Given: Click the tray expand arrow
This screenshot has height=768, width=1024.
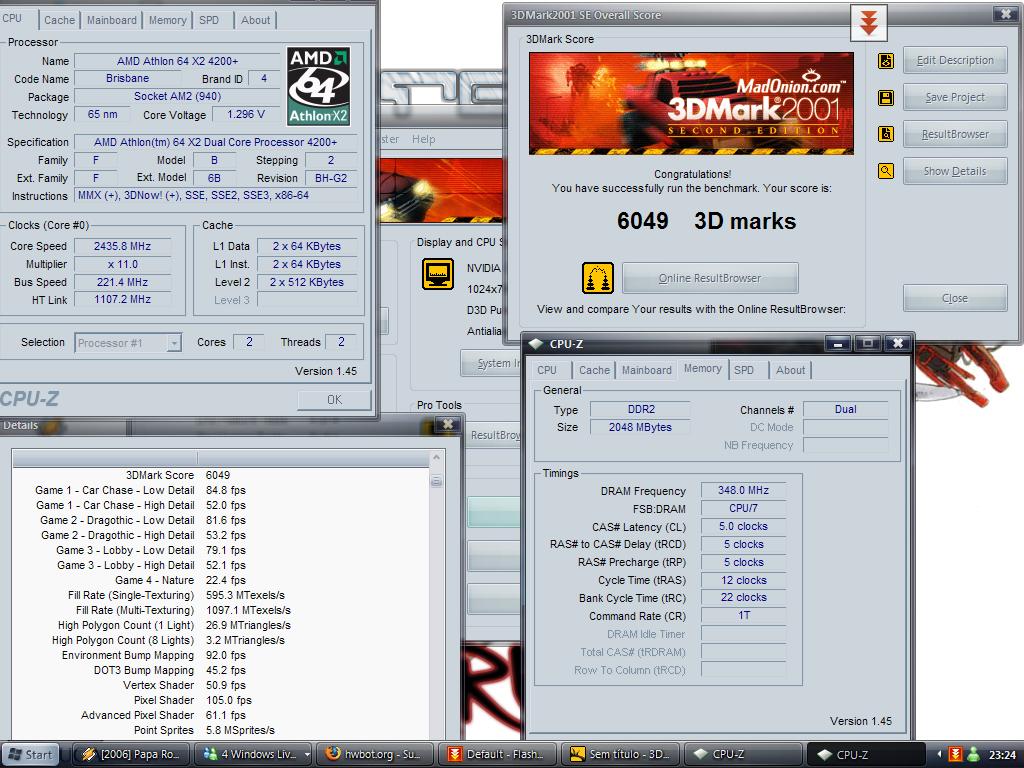Looking at the screenshot, I should 939,754.
